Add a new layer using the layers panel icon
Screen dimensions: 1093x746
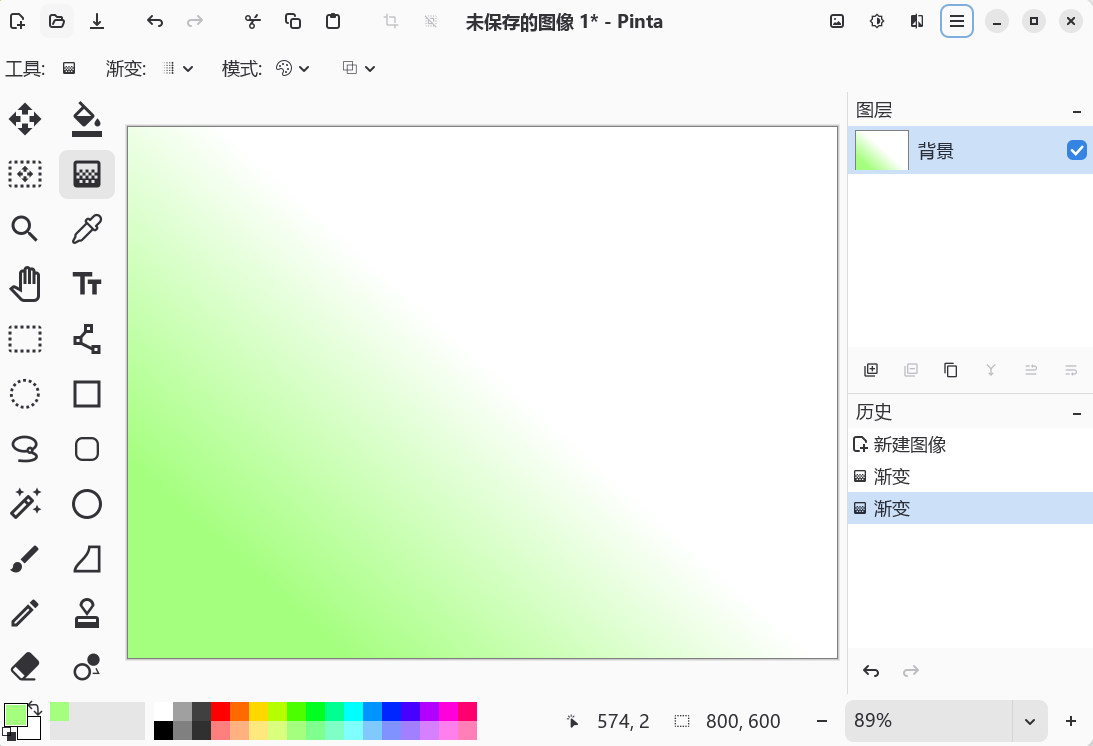pos(870,369)
